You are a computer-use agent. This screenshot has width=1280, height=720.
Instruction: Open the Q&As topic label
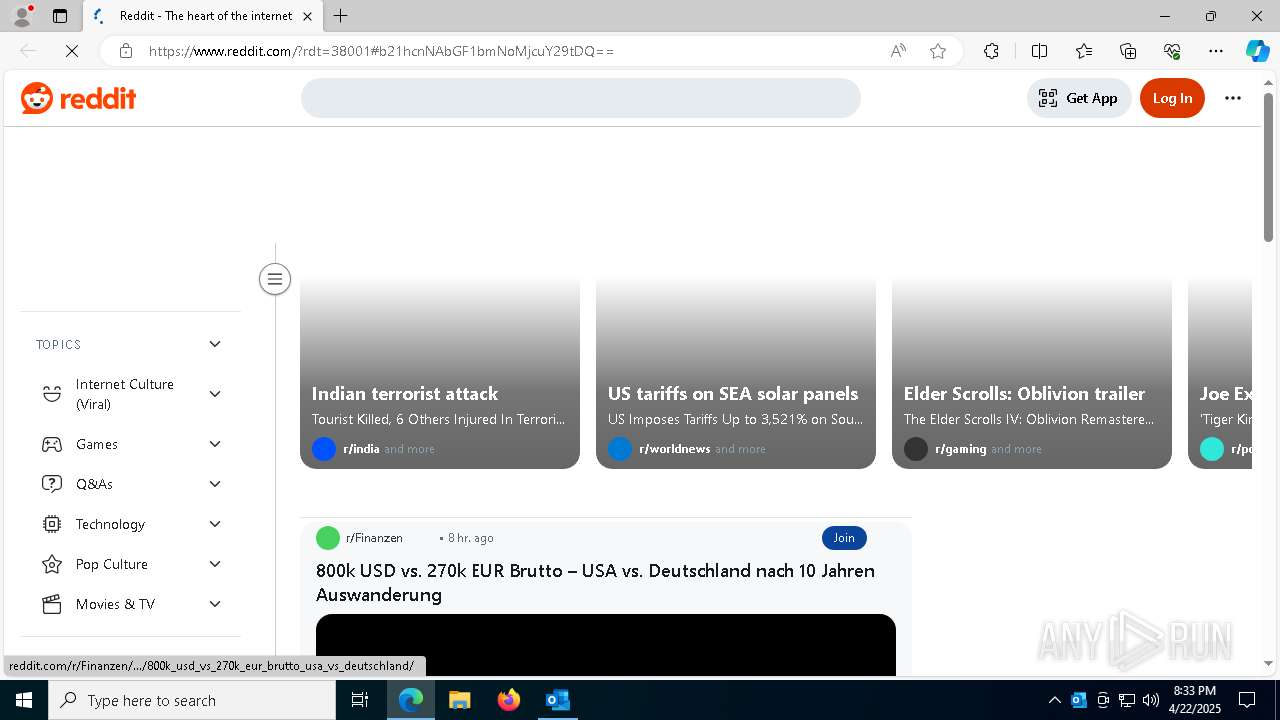coord(94,484)
